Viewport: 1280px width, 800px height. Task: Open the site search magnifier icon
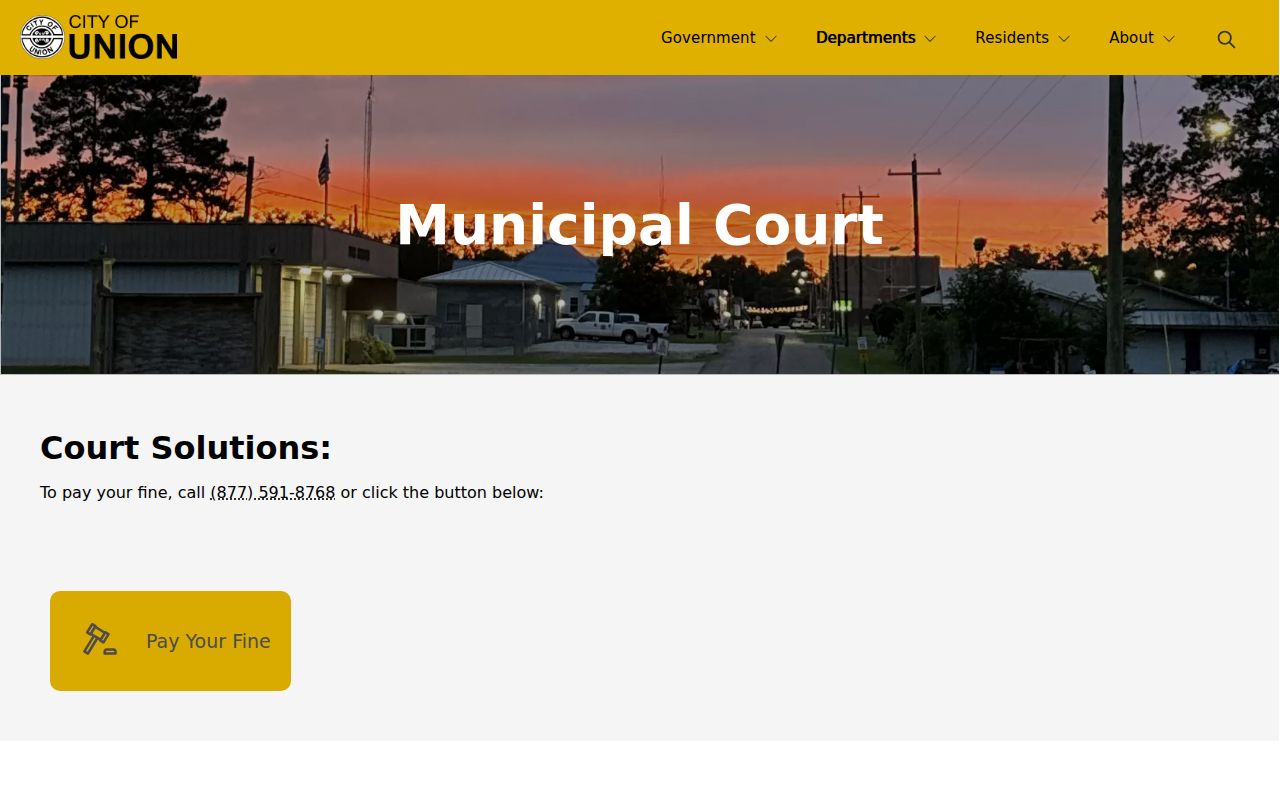click(1226, 39)
